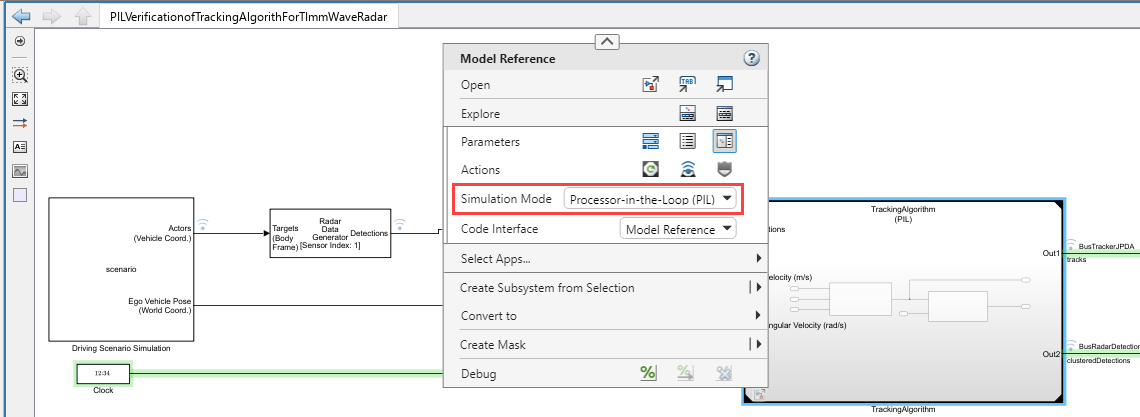1140x417 pixels.
Task: Toggle the Area box tool in palette
Action: [x=20, y=195]
